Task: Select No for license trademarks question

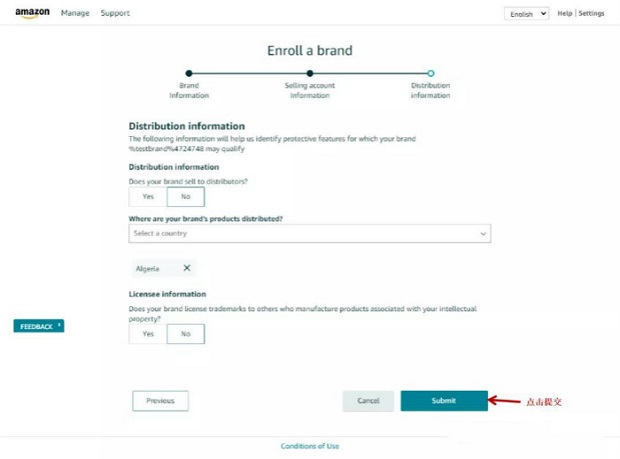Action: click(185, 334)
